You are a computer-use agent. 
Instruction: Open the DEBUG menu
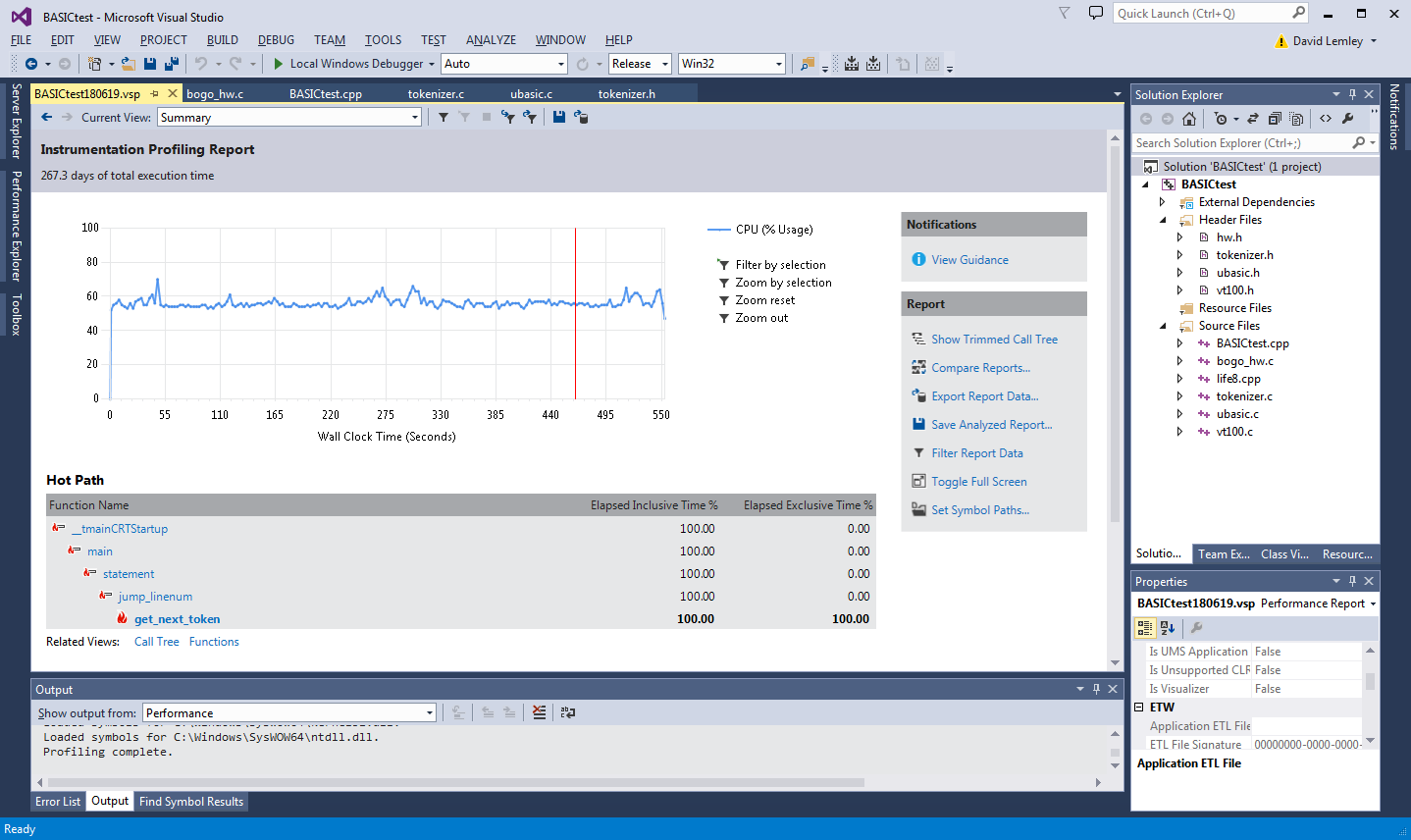tap(276, 40)
